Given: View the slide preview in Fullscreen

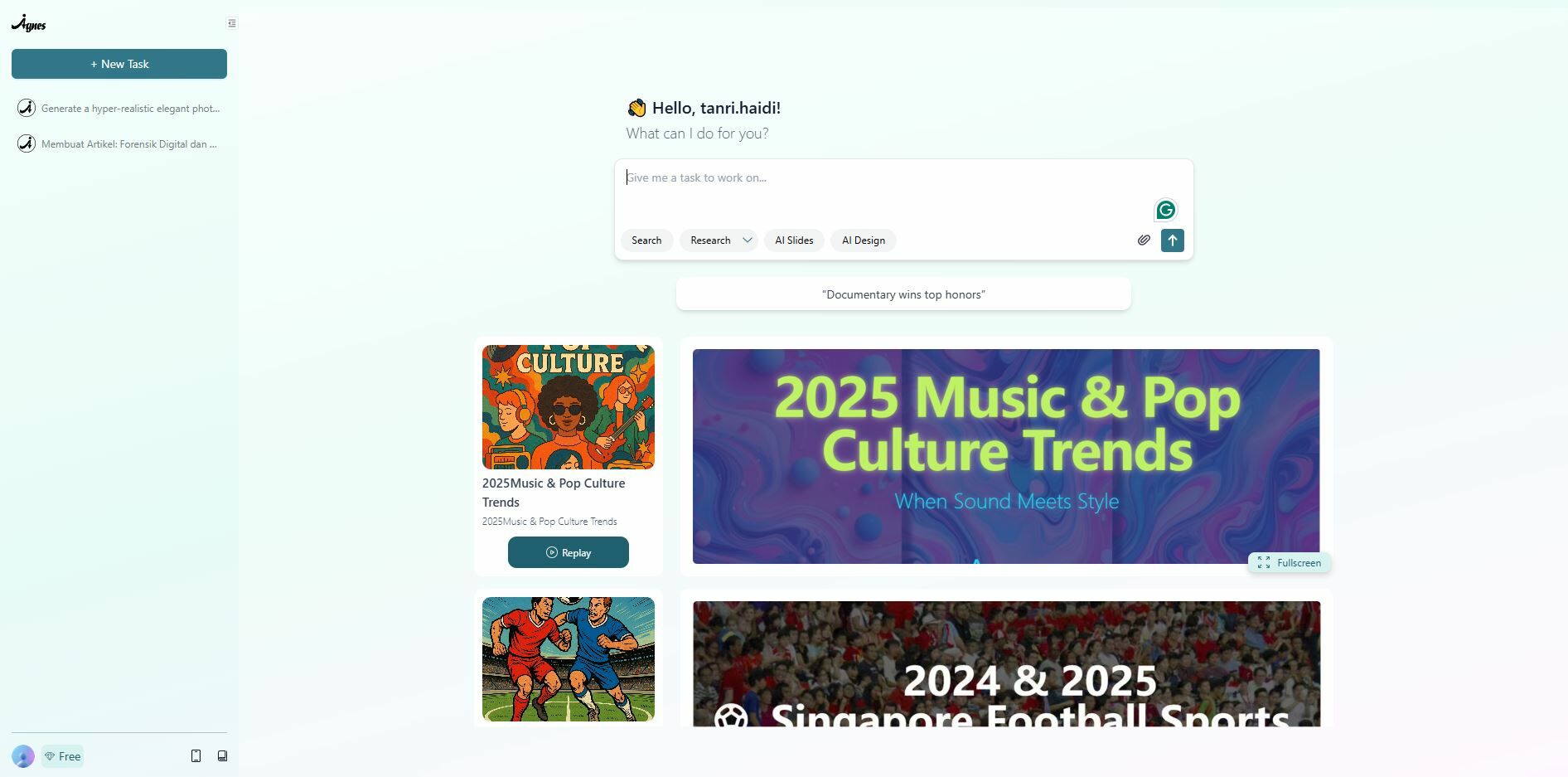Looking at the screenshot, I should coord(1290,563).
